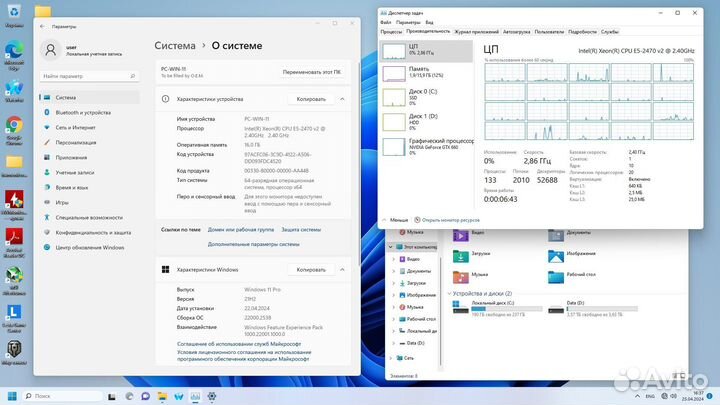Switch to the Подробности tab in Task Manager
This screenshot has width=720, height=405.
coord(582,32)
